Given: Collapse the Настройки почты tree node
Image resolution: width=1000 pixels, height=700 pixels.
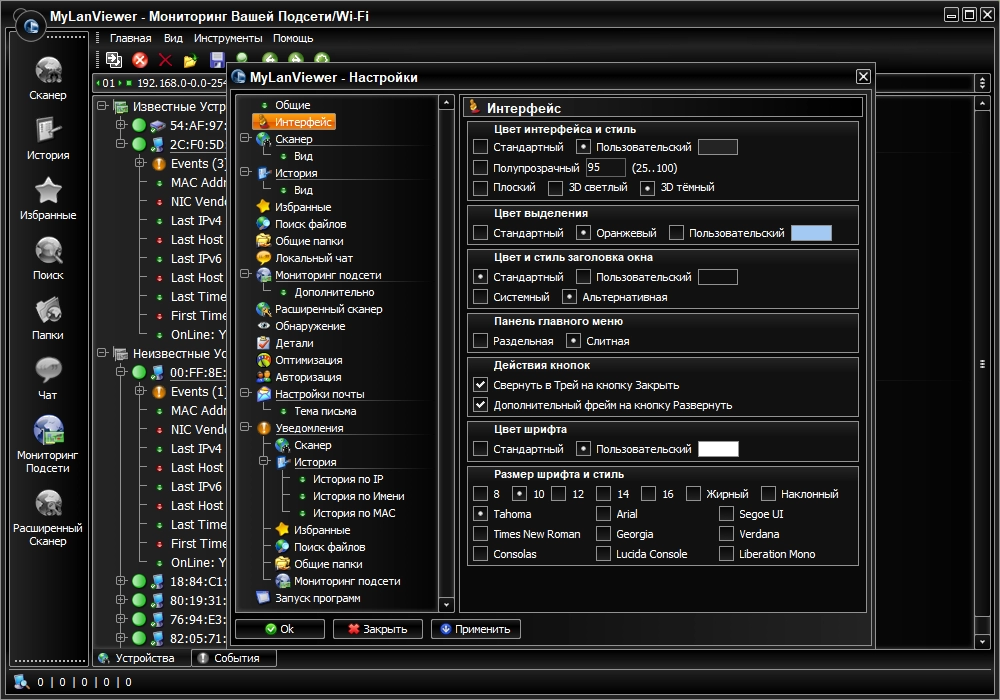Looking at the screenshot, I should point(245,394).
